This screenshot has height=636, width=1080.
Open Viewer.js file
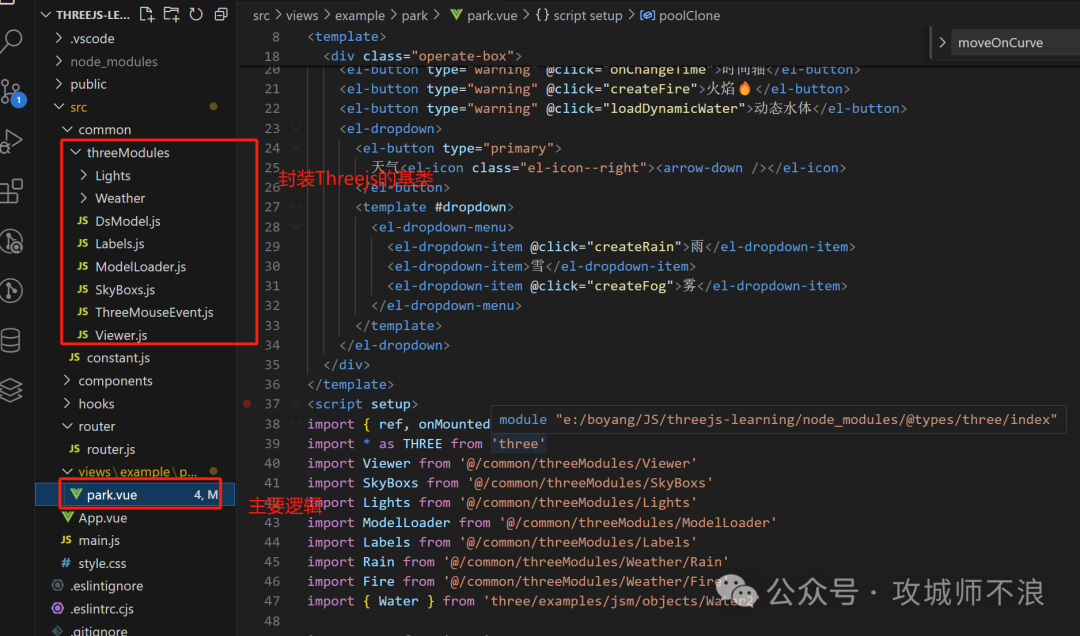click(121, 336)
